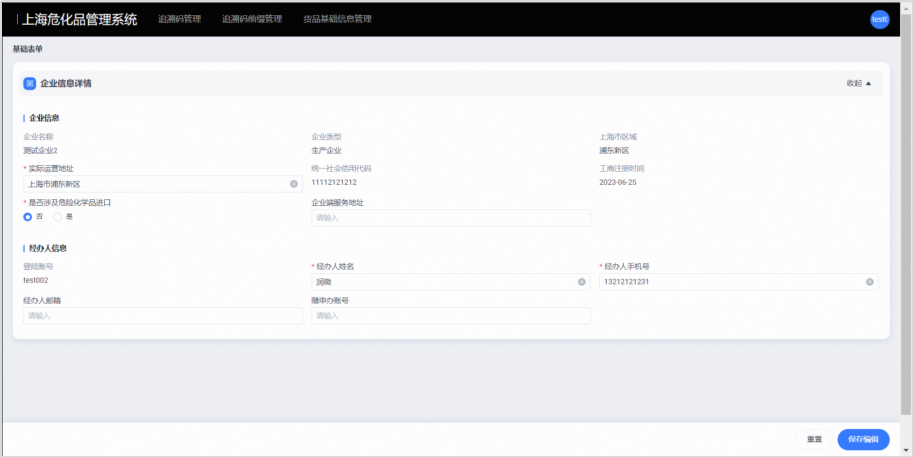Click the 企业端服务地址 input field

(x=450, y=217)
